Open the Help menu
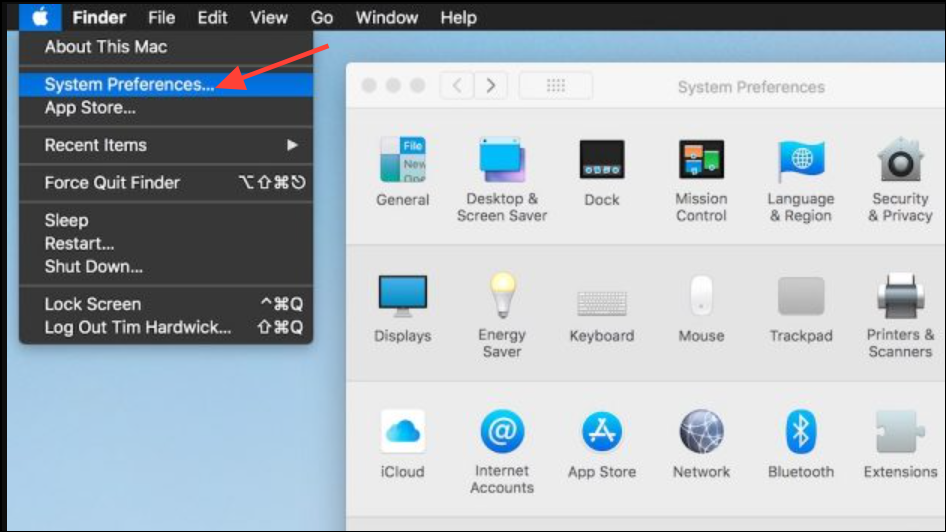Viewport: 946px width, 532px height. click(x=459, y=17)
